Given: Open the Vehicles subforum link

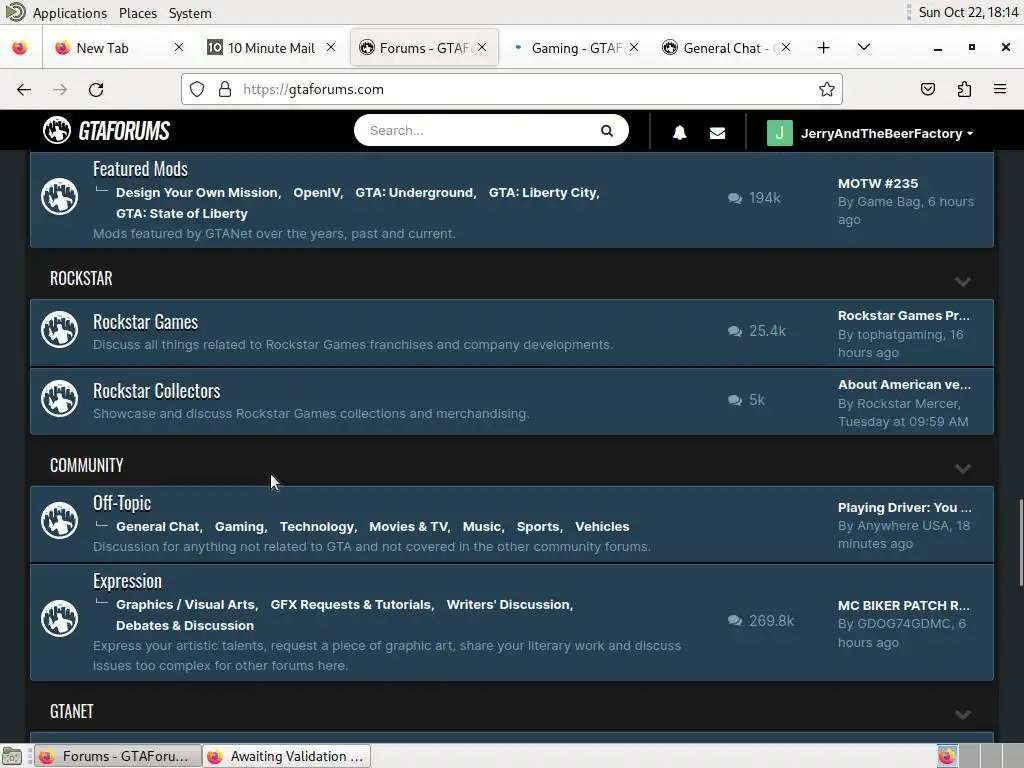Looking at the screenshot, I should [x=602, y=526].
